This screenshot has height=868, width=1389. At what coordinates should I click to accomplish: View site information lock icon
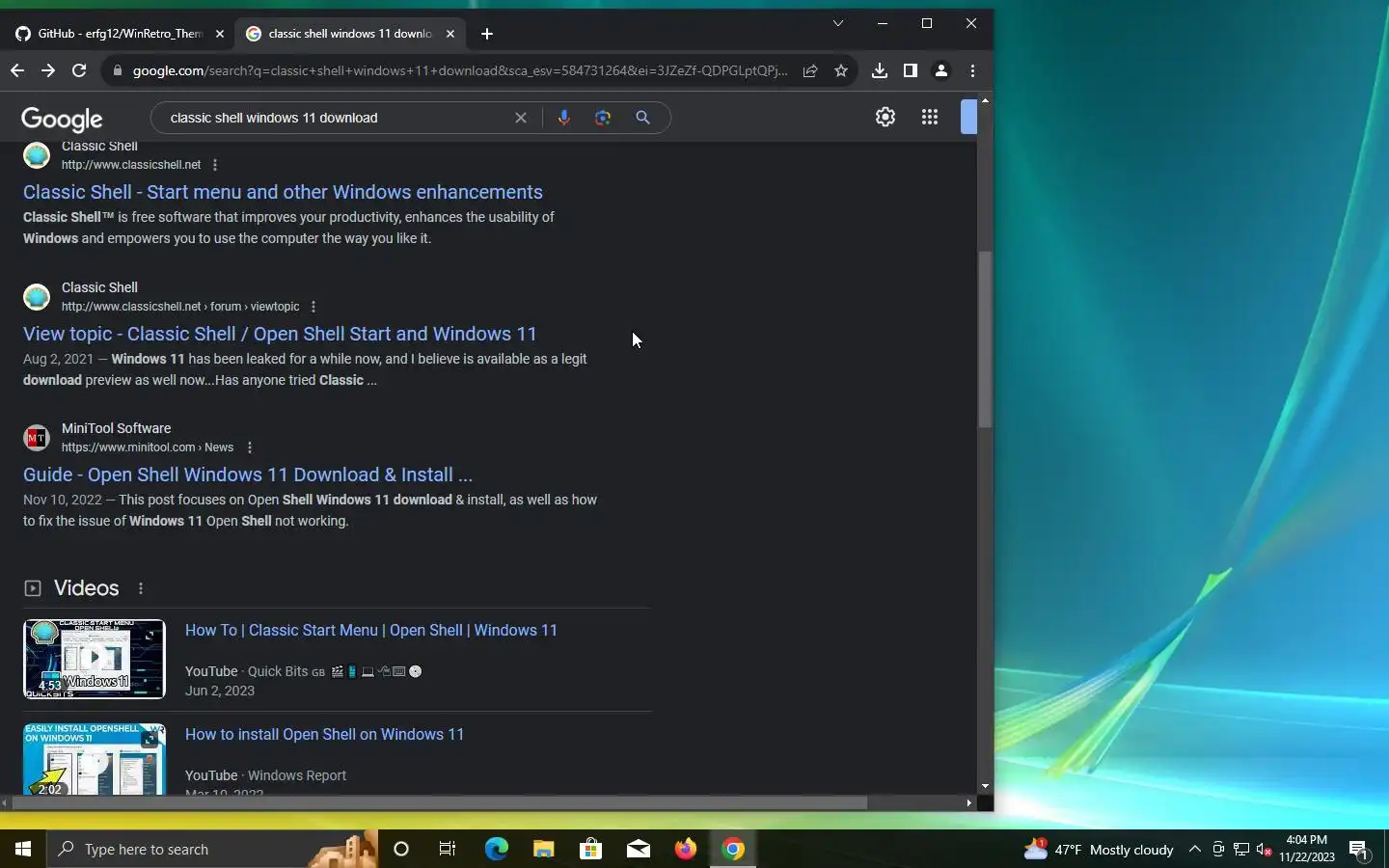(x=117, y=70)
